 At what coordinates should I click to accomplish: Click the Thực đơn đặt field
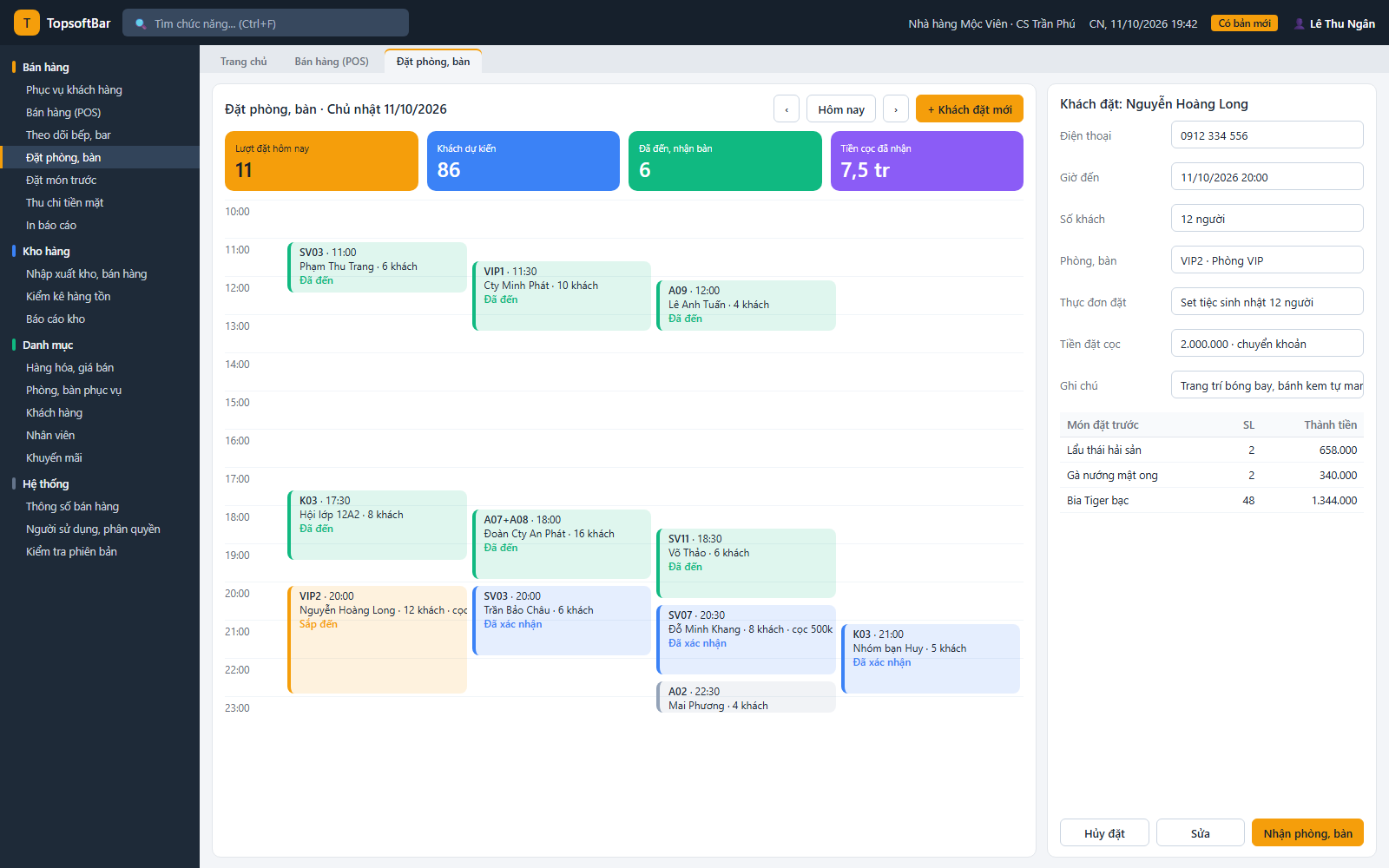(x=1267, y=302)
